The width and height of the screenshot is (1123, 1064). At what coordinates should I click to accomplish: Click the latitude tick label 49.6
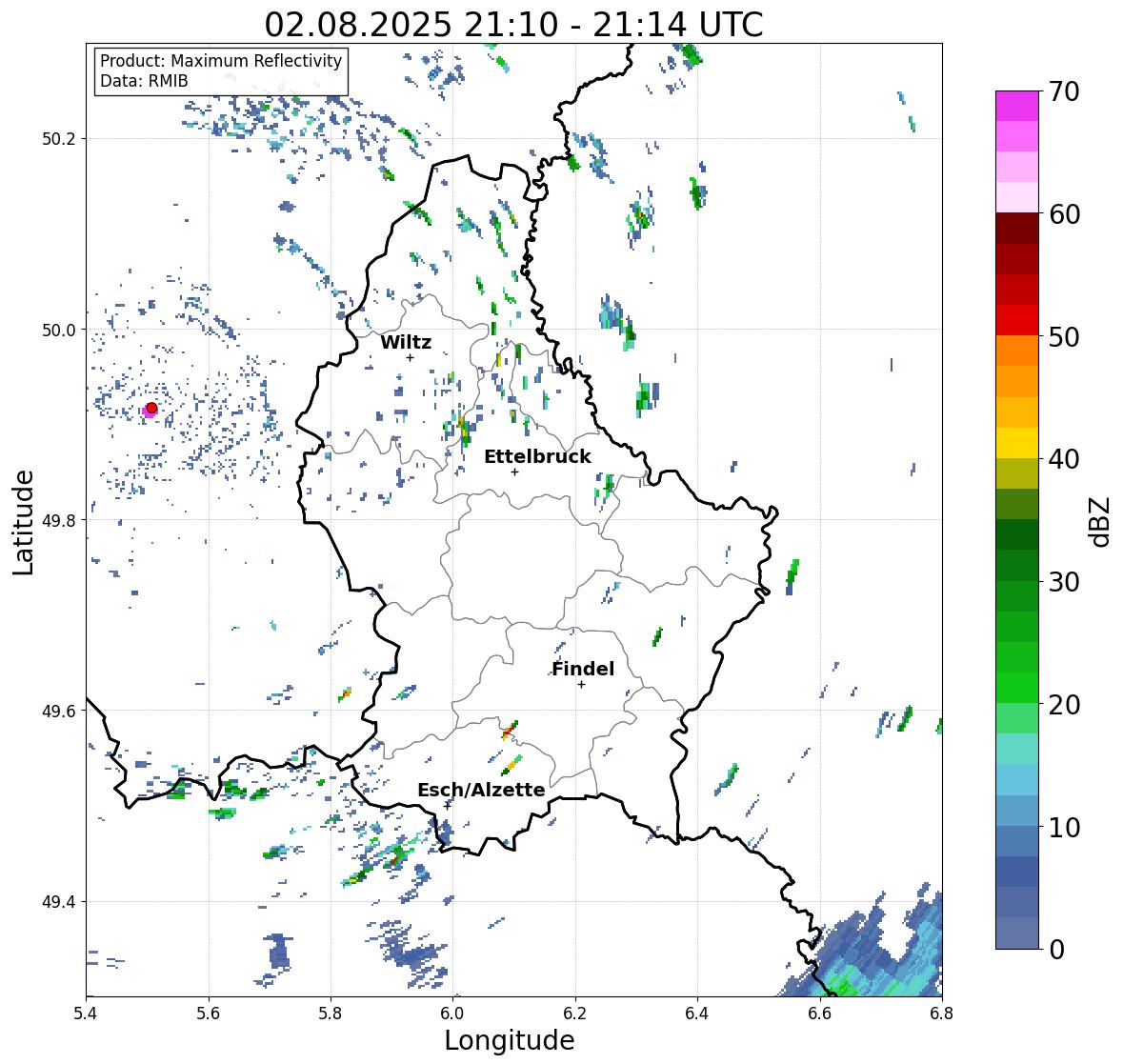coord(59,711)
